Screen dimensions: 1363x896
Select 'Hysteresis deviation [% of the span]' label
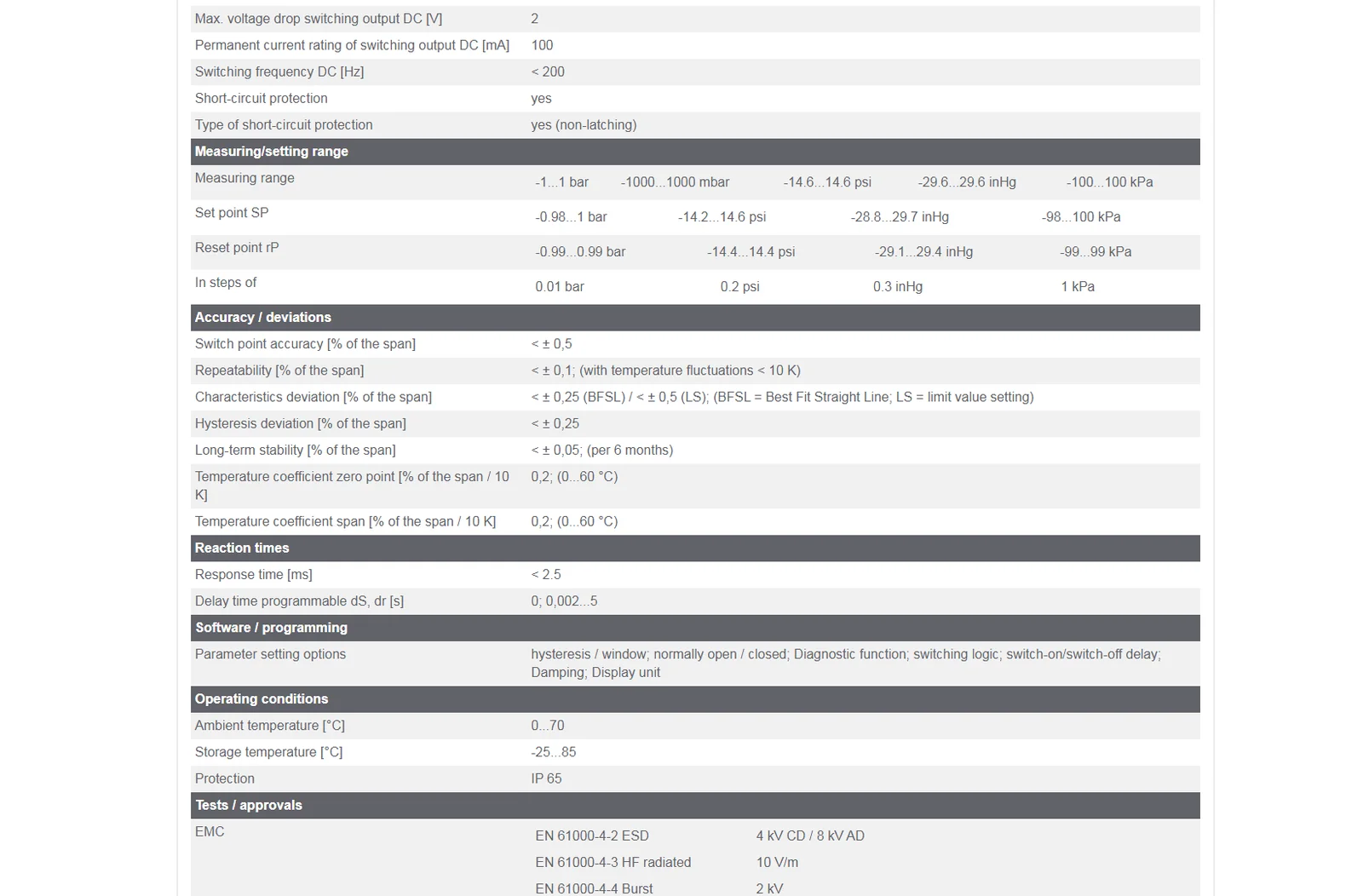[x=301, y=423]
